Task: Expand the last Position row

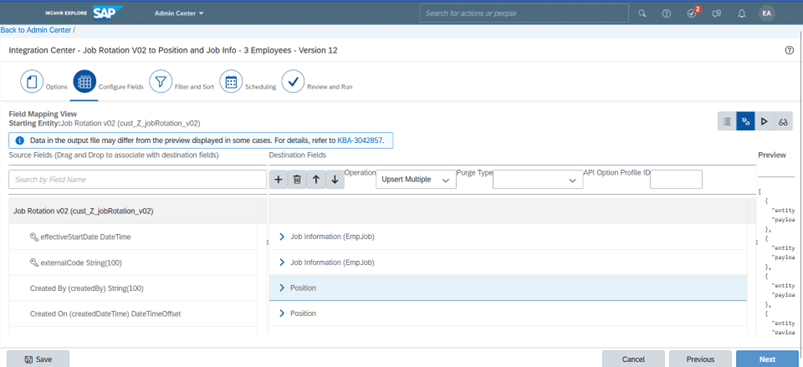Action: 282,313
